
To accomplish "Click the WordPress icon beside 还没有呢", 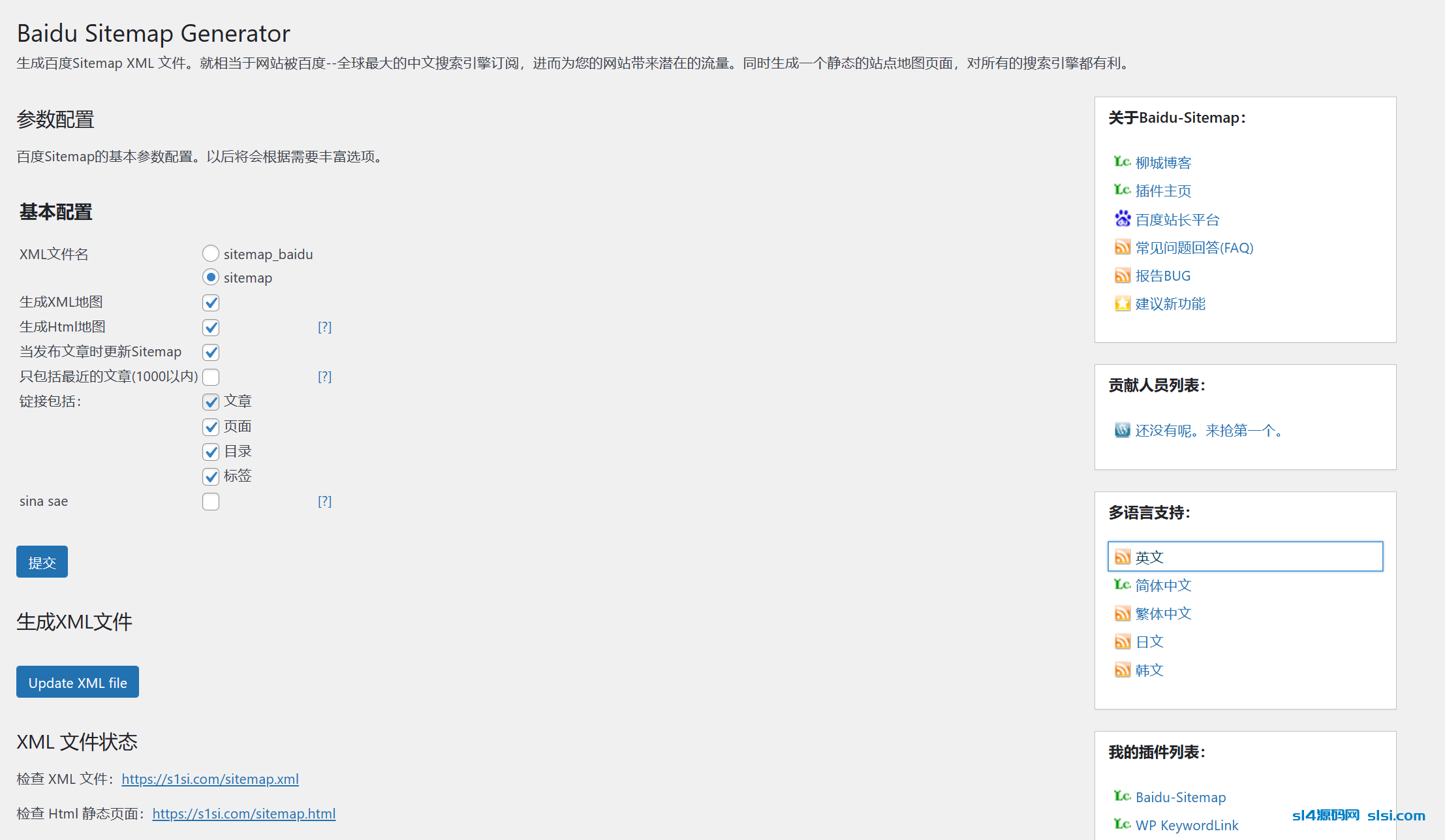I will [x=1122, y=430].
